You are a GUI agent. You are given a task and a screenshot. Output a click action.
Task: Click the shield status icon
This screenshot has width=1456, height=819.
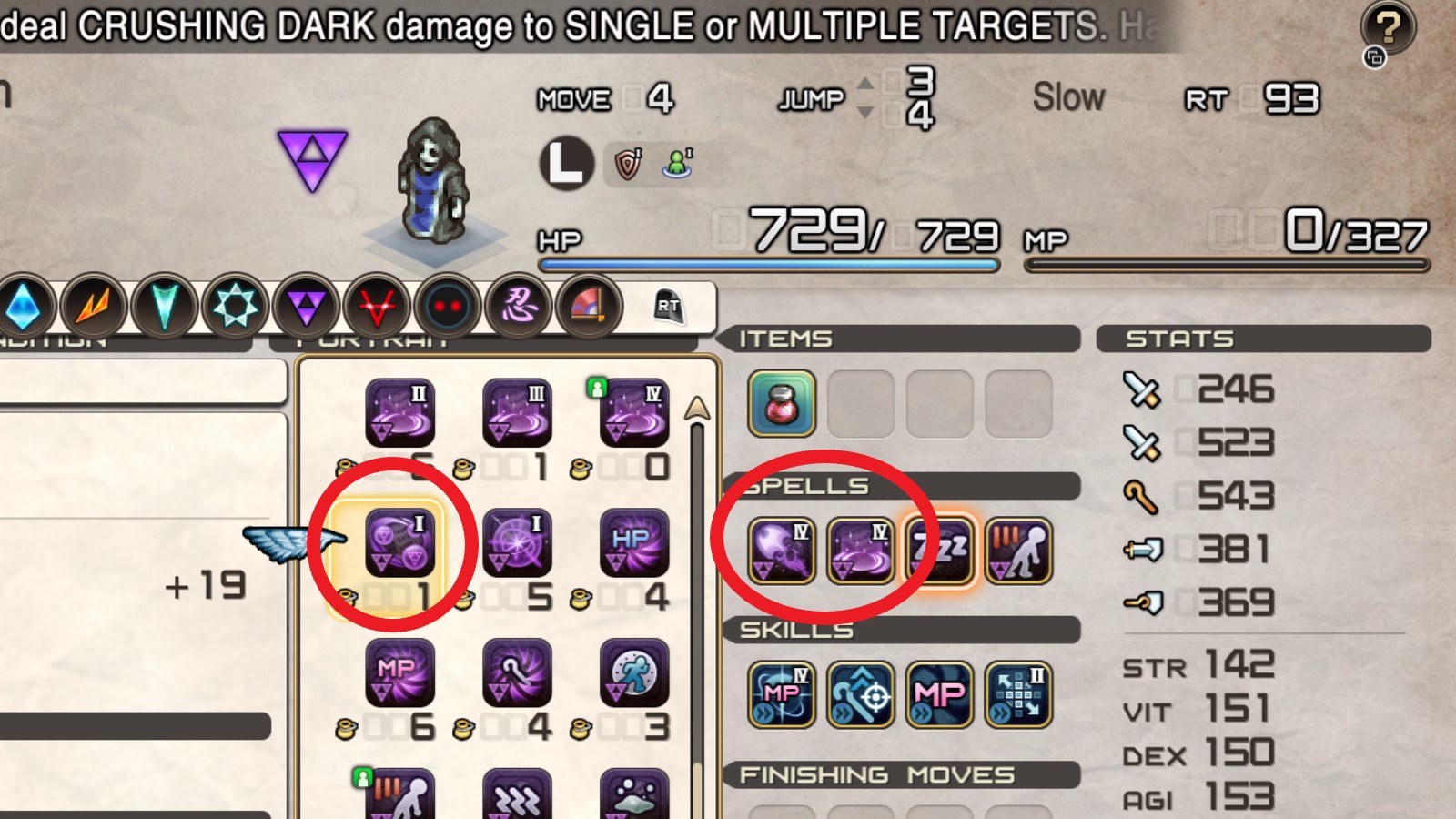tap(629, 164)
